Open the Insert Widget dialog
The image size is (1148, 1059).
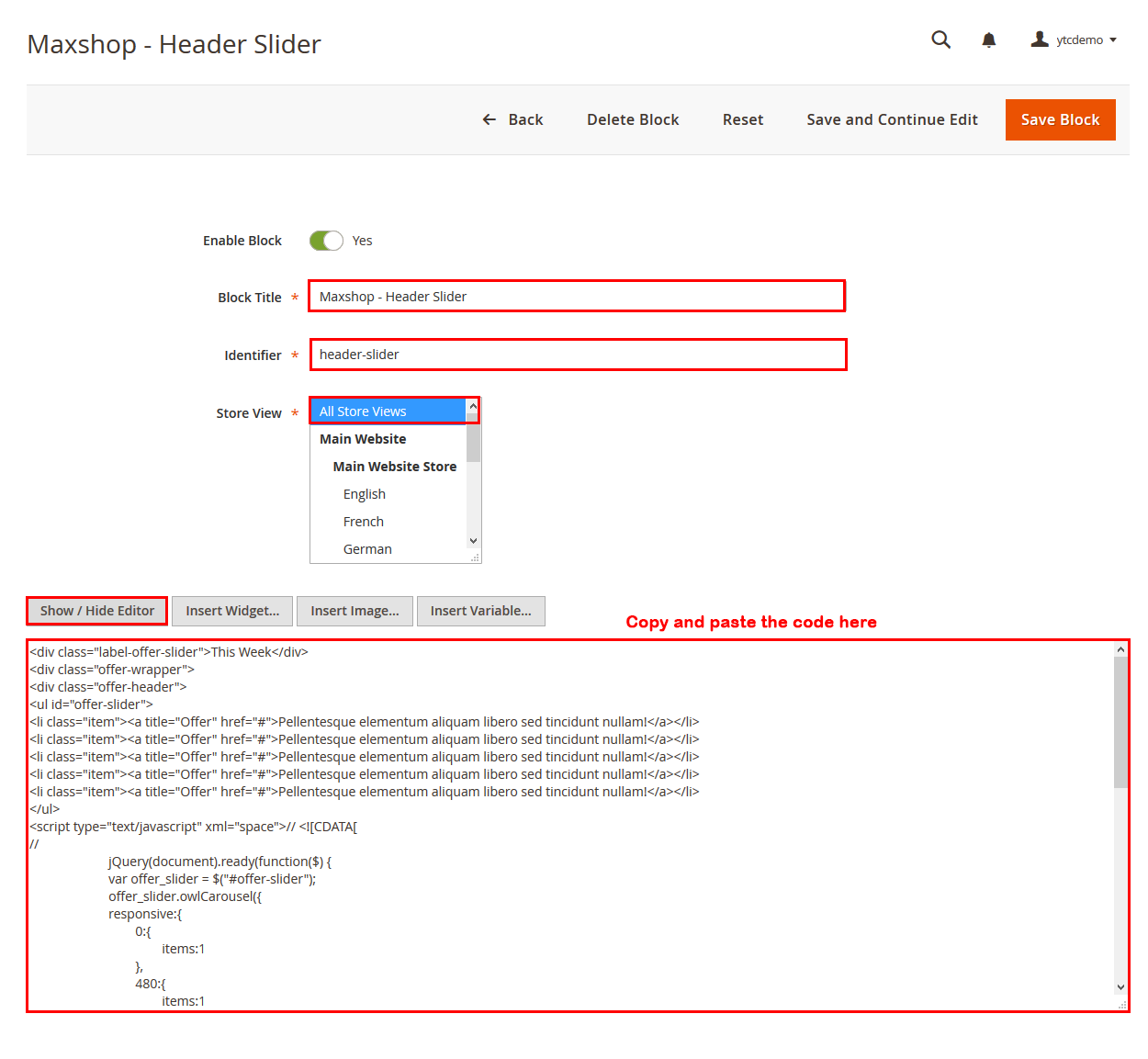click(232, 611)
